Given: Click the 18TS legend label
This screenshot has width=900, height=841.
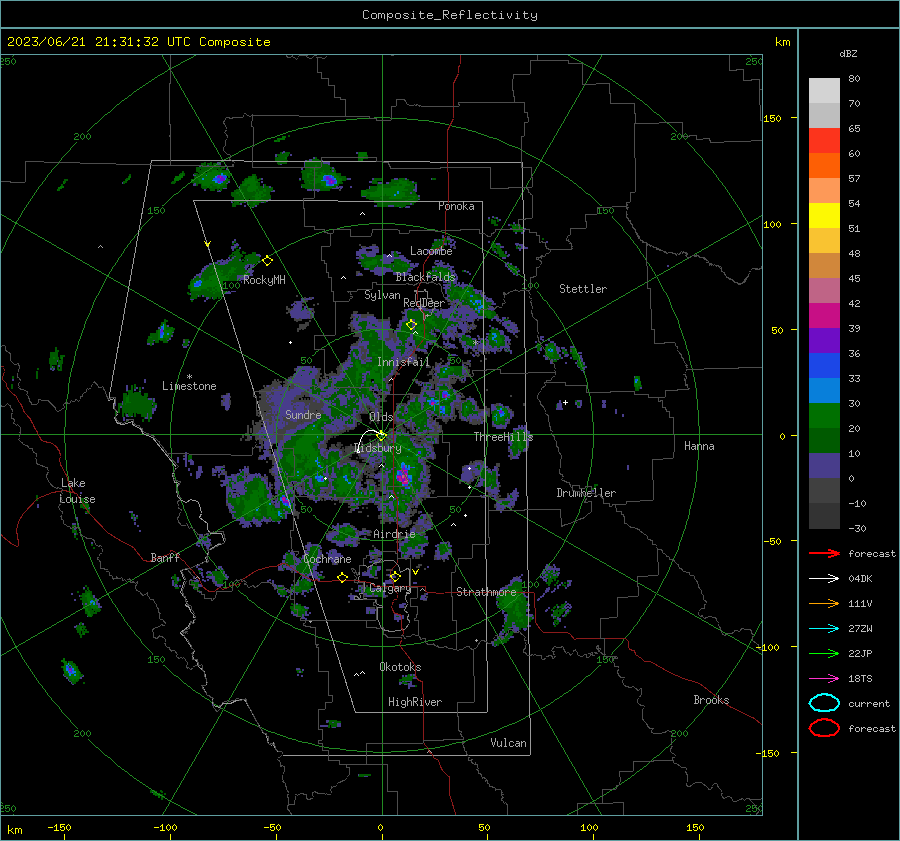Looking at the screenshot, I should [860, 679].
